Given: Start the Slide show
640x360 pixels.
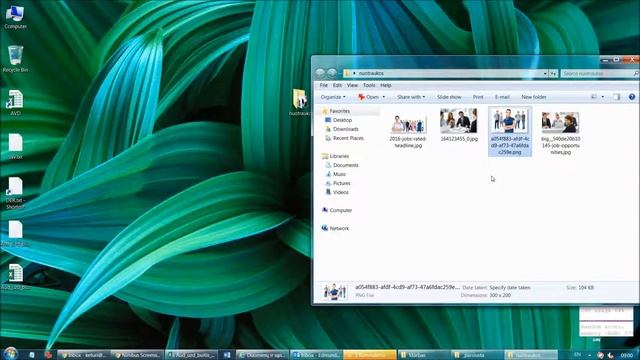Looking at the screenshot, I should (449, 97).
